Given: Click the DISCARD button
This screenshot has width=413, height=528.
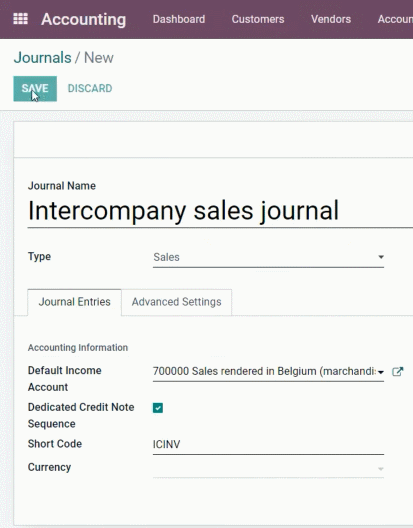Looking at the screenshot, I should (90, 89).
